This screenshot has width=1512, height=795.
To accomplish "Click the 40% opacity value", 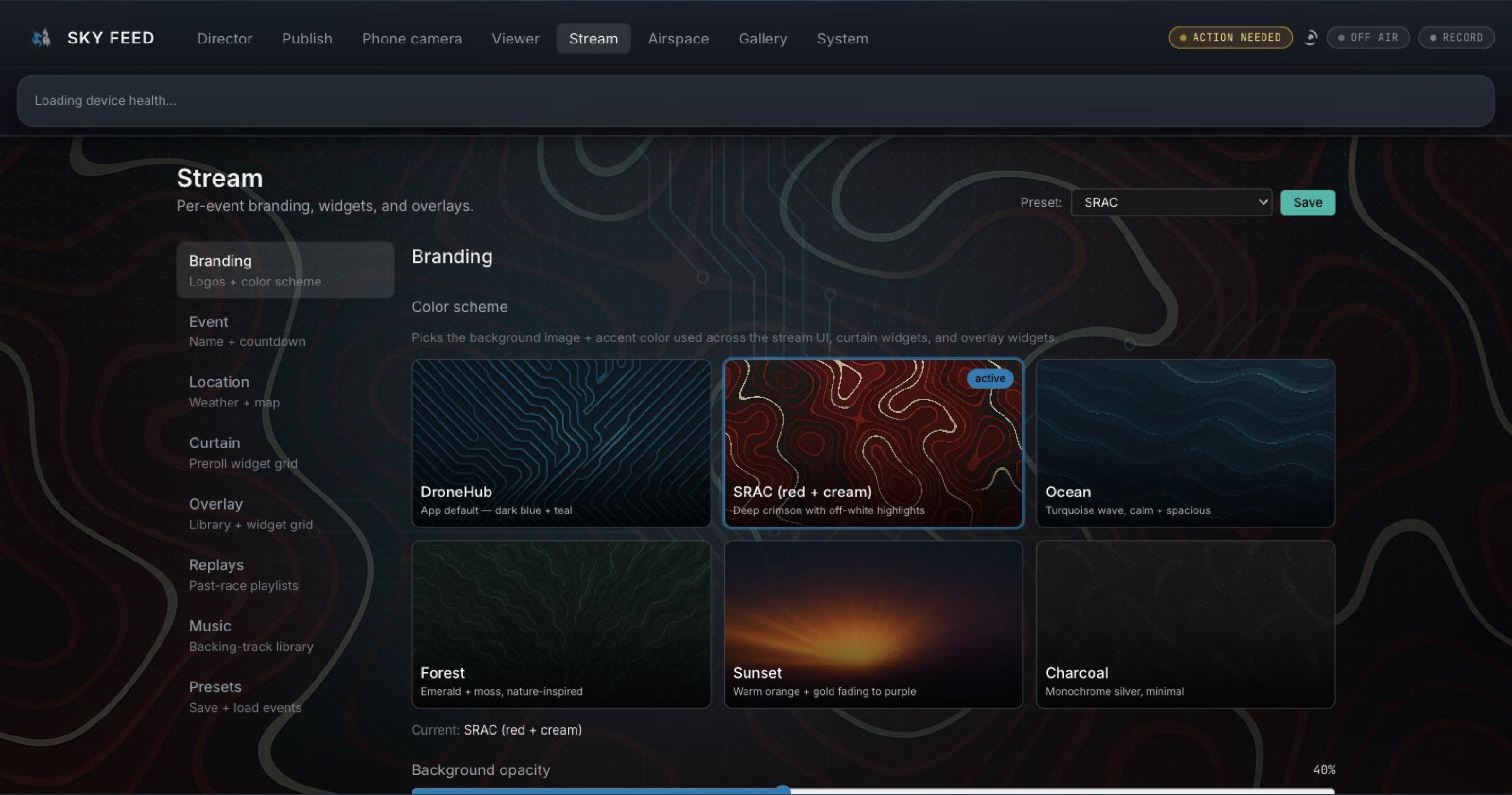I will tap(1324, 769).
